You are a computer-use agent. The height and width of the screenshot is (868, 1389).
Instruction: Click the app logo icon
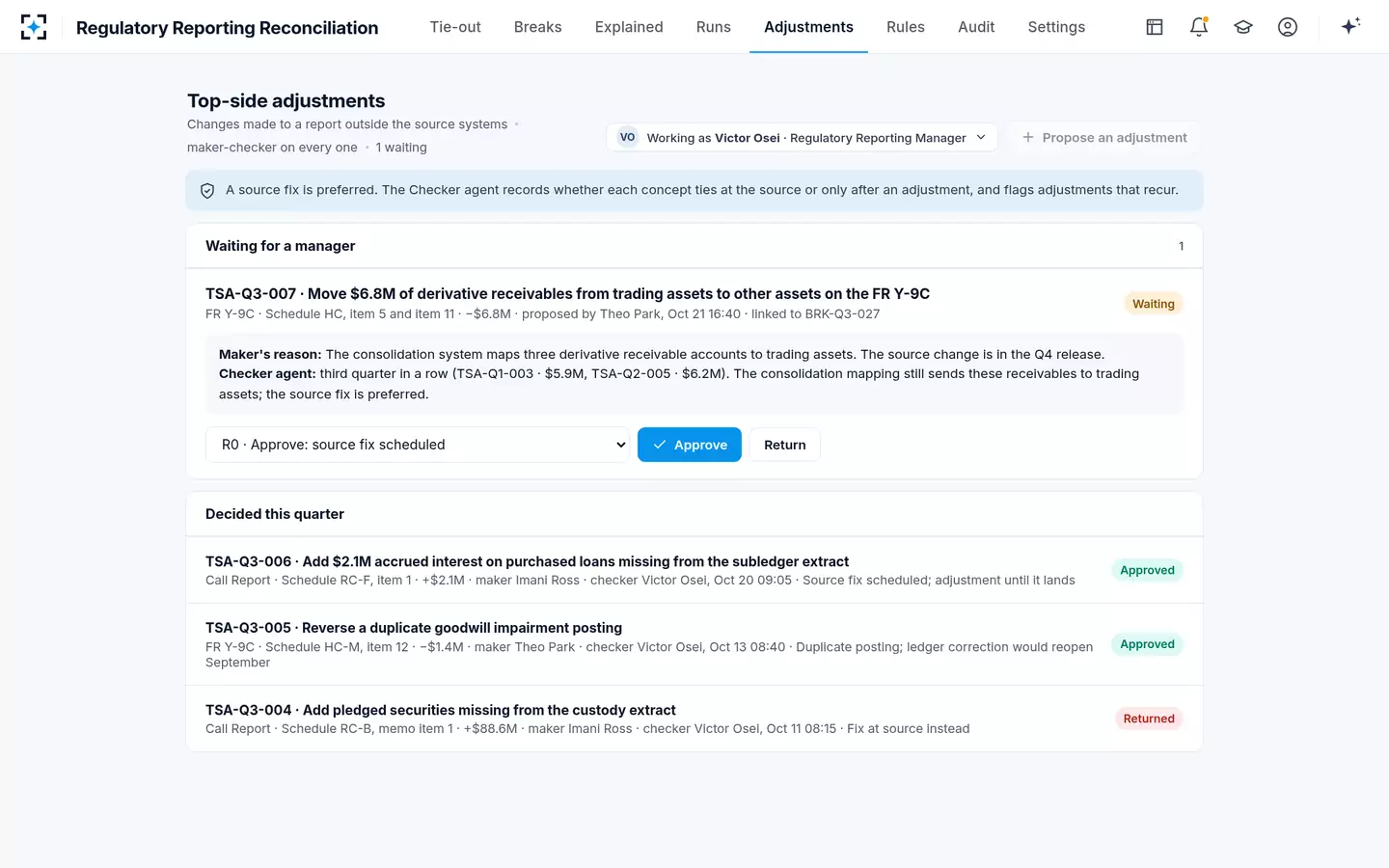34,27
